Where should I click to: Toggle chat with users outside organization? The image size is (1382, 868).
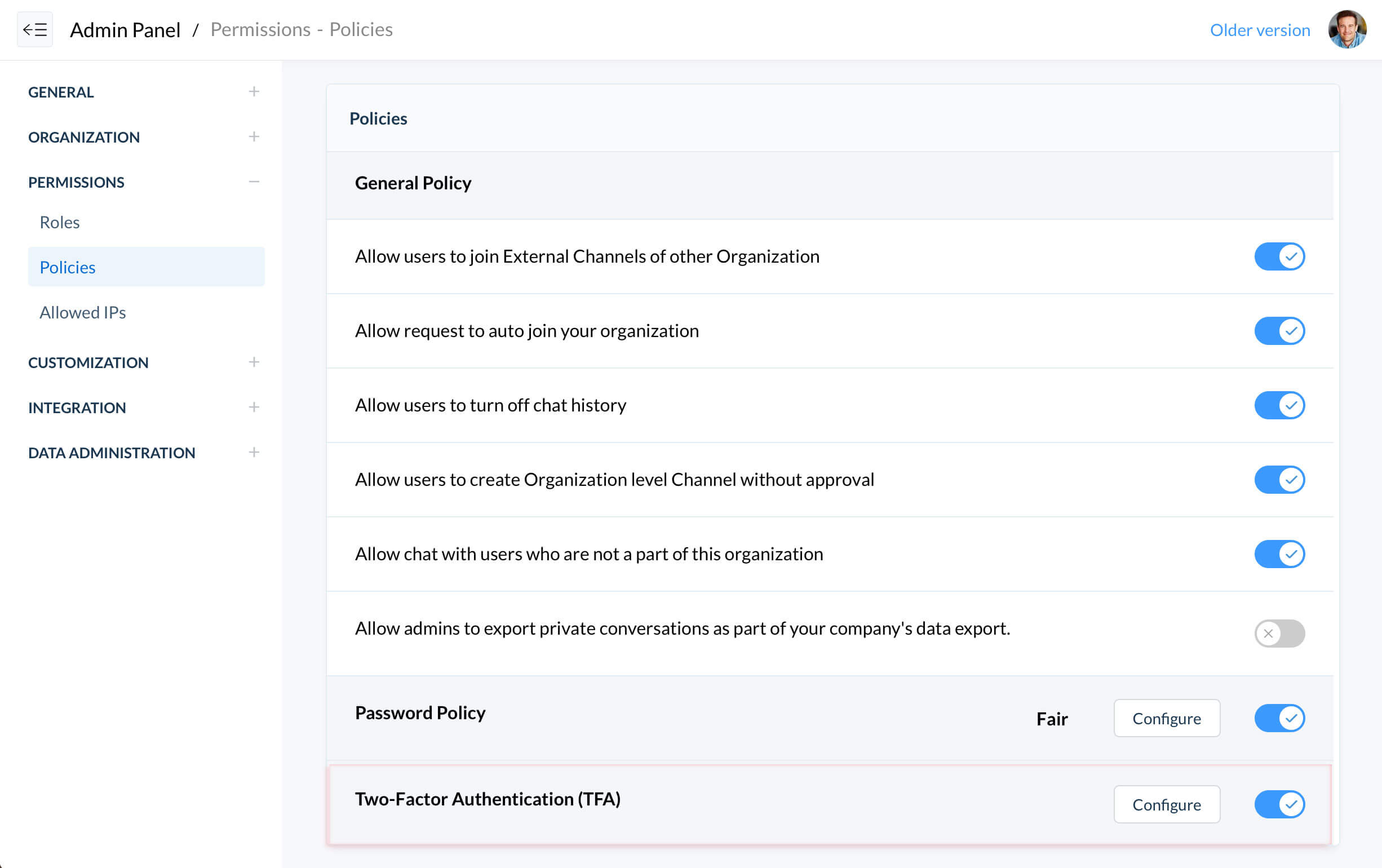tap(1279, 554)
